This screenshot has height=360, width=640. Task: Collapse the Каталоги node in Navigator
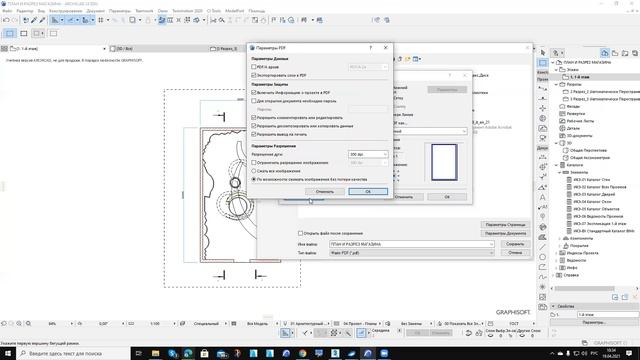pyautogui.click(x=556, y=165)
